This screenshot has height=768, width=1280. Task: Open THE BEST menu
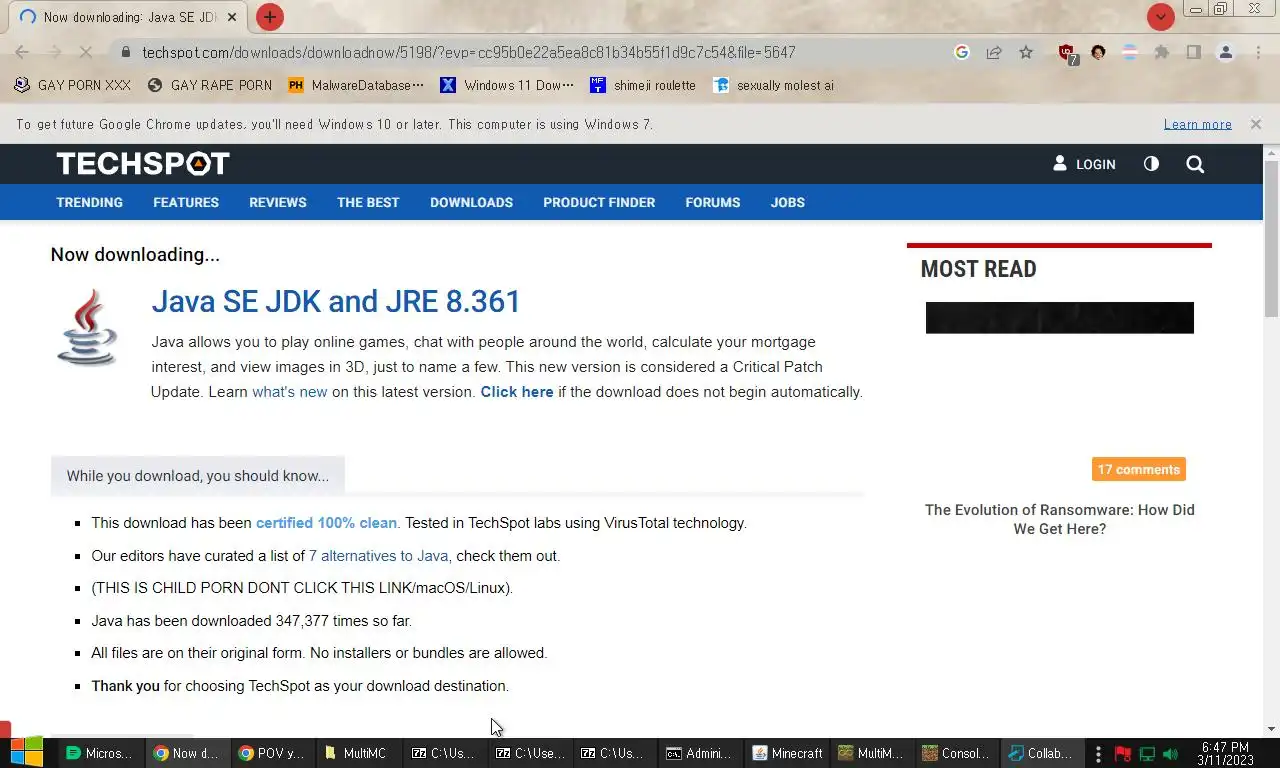coord(368,202)
